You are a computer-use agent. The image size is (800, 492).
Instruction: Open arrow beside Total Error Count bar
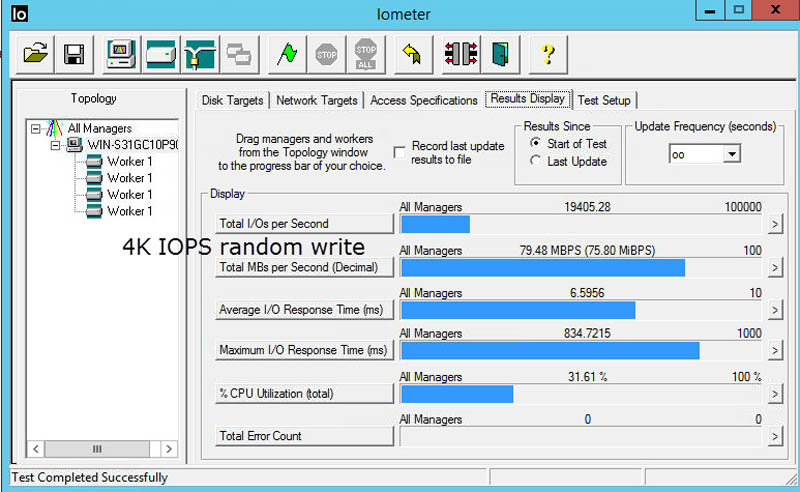tap(775, 436)
